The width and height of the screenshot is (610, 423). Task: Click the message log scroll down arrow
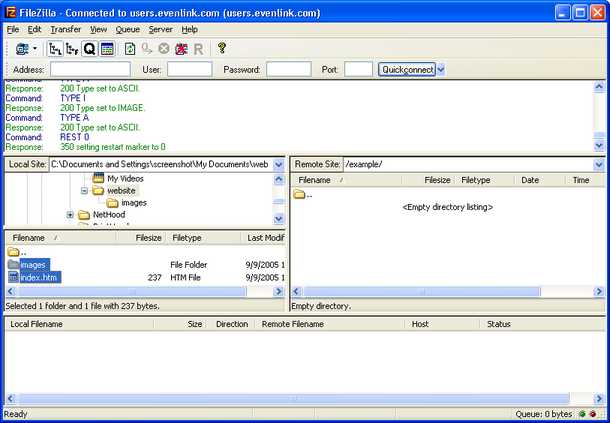click(x=599, y=146)
